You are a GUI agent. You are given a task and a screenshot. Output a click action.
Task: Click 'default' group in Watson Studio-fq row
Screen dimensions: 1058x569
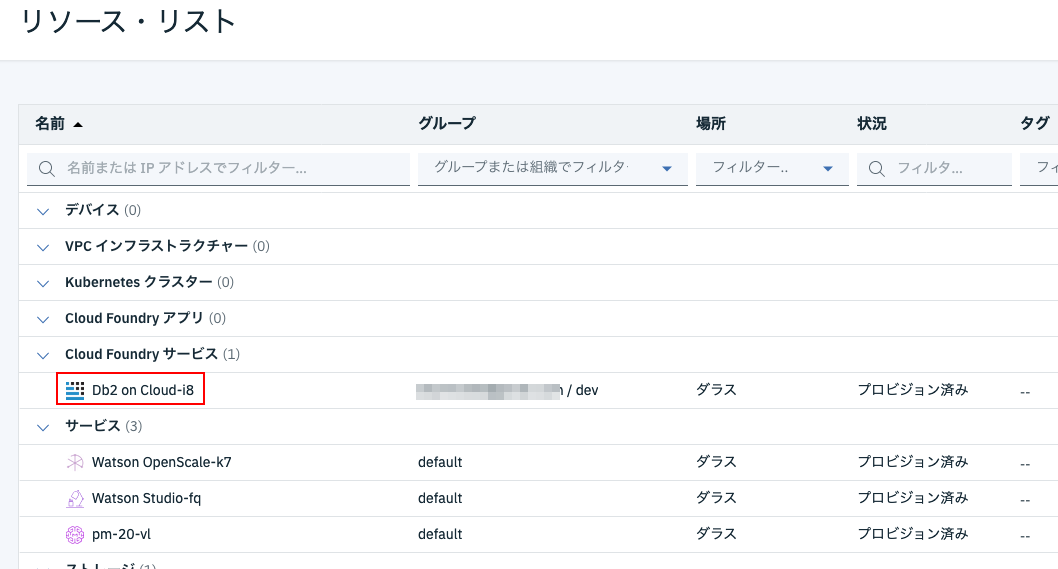(440, 498)
